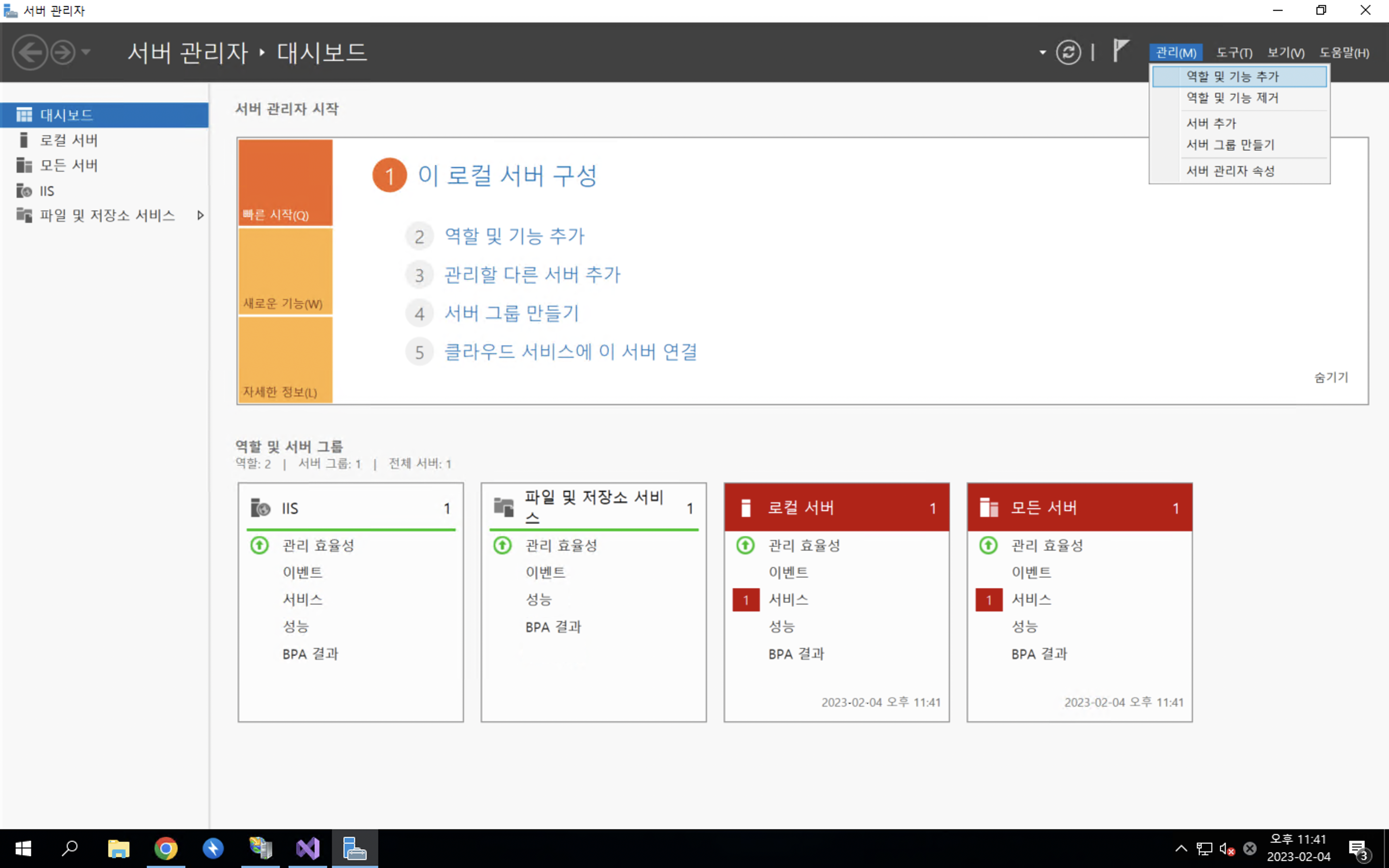Launch Chrome from the taskbar

[x=166, y=849]
